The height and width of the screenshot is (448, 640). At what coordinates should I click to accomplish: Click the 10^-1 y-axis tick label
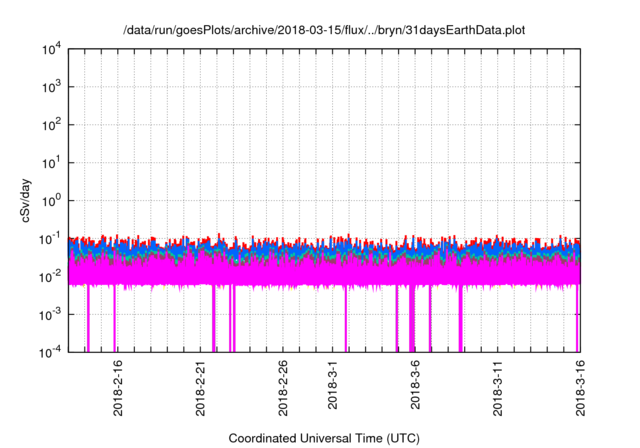coord(50,239)
